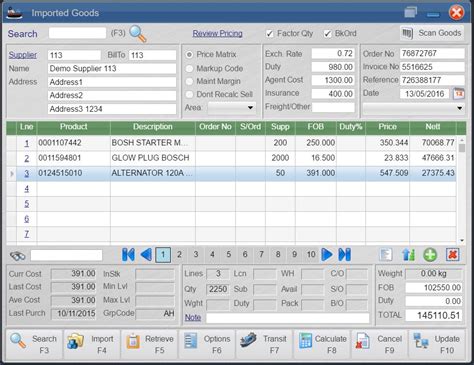Jump to first page arrow
The image size is (474, 365).
pos(128,255)
